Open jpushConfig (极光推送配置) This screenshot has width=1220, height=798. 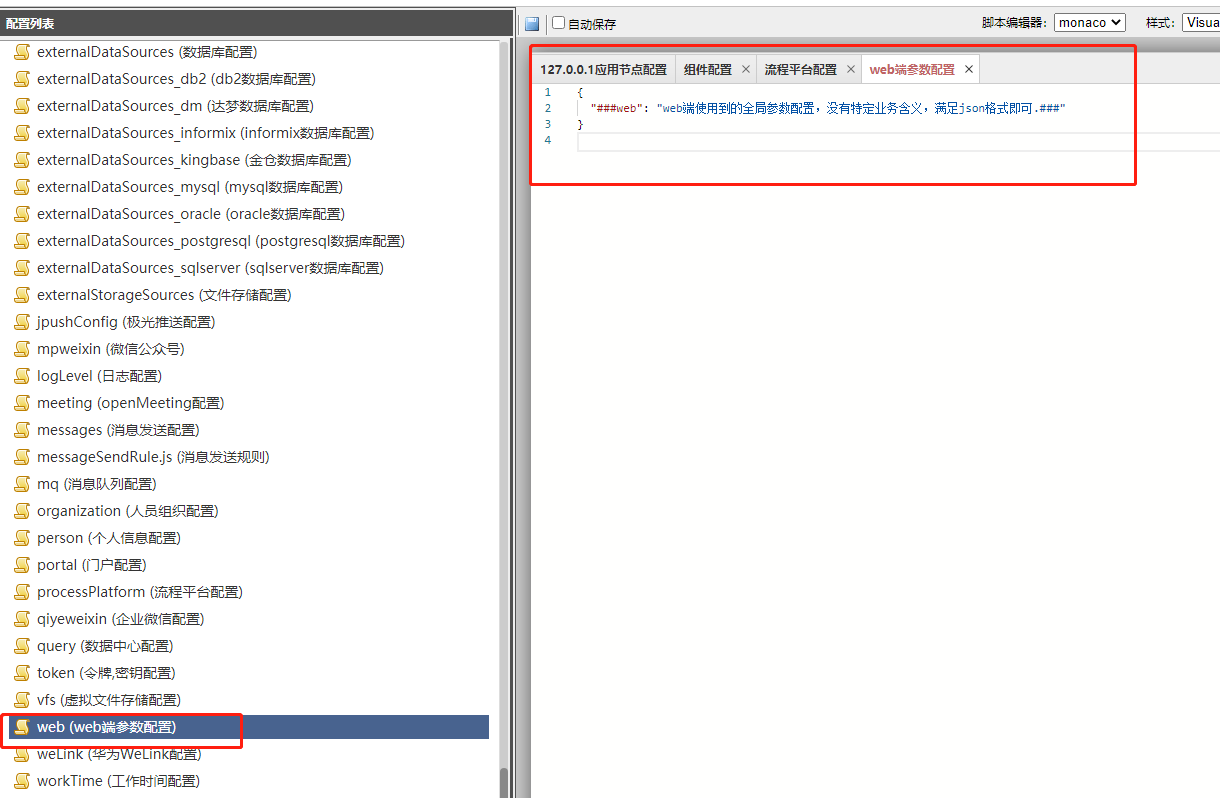[x=126, y=322]
